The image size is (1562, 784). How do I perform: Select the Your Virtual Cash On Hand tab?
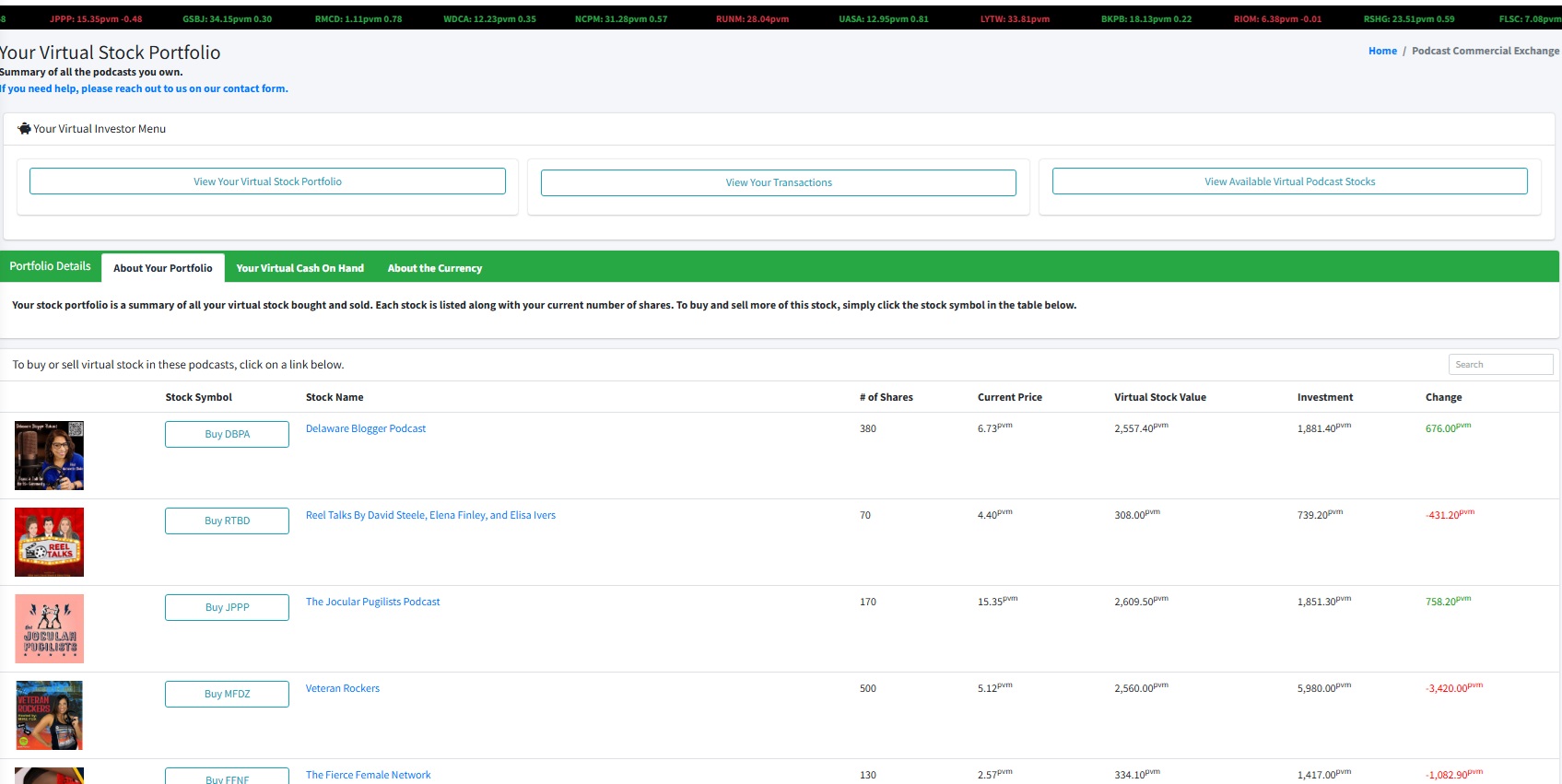(299, 268)
